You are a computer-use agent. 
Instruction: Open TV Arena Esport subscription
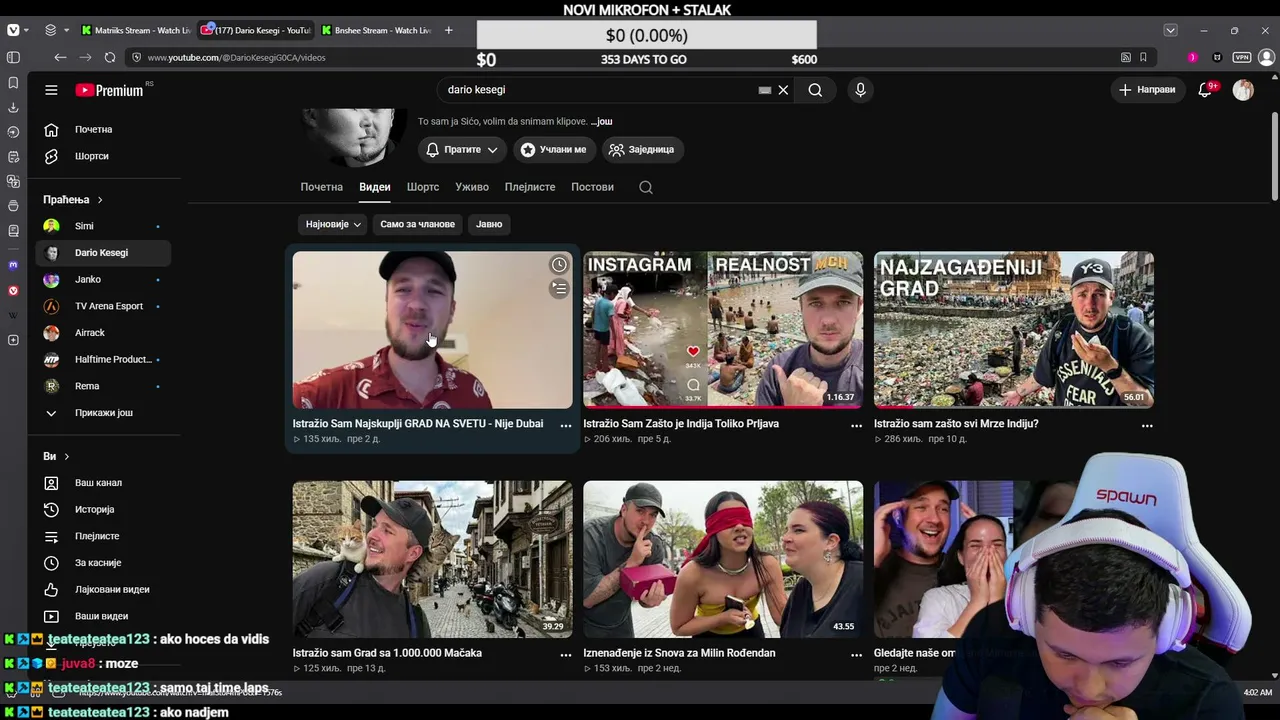(x=103, y=306)
